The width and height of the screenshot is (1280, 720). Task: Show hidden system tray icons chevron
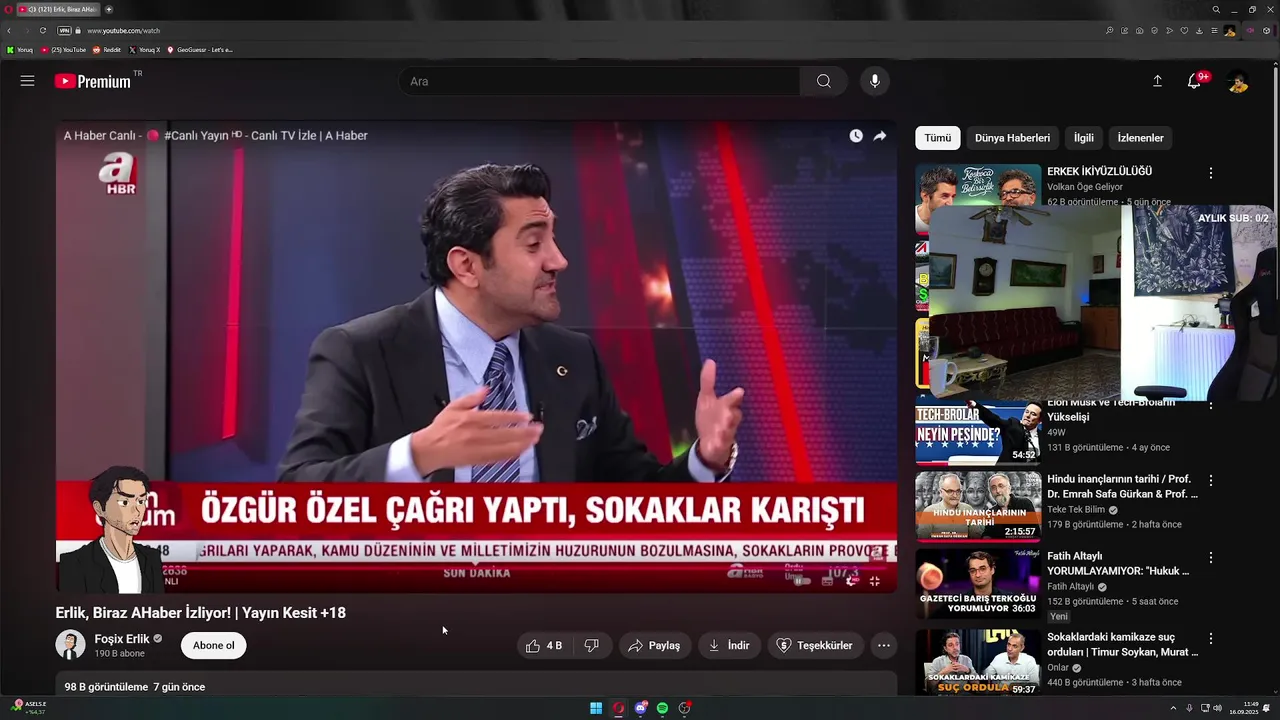[x=1173, y=708]
